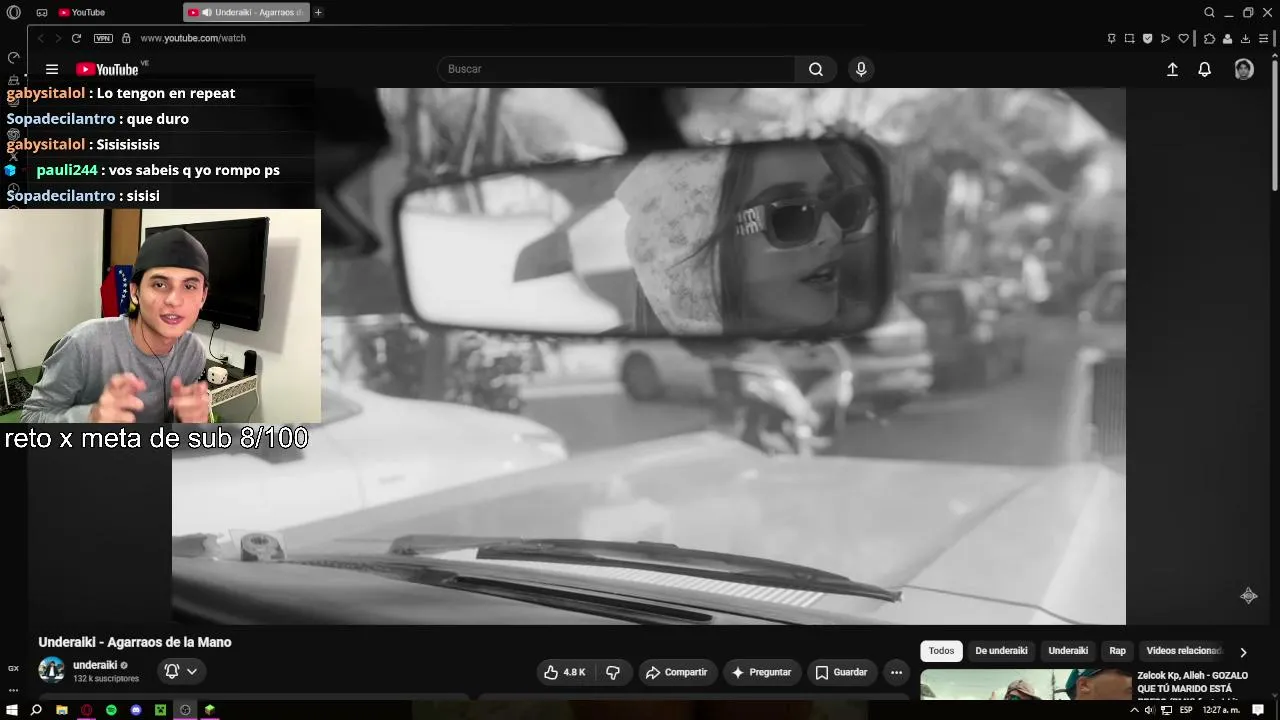
Task: Open YouTube notifications bell
Action: point(1205,69)
